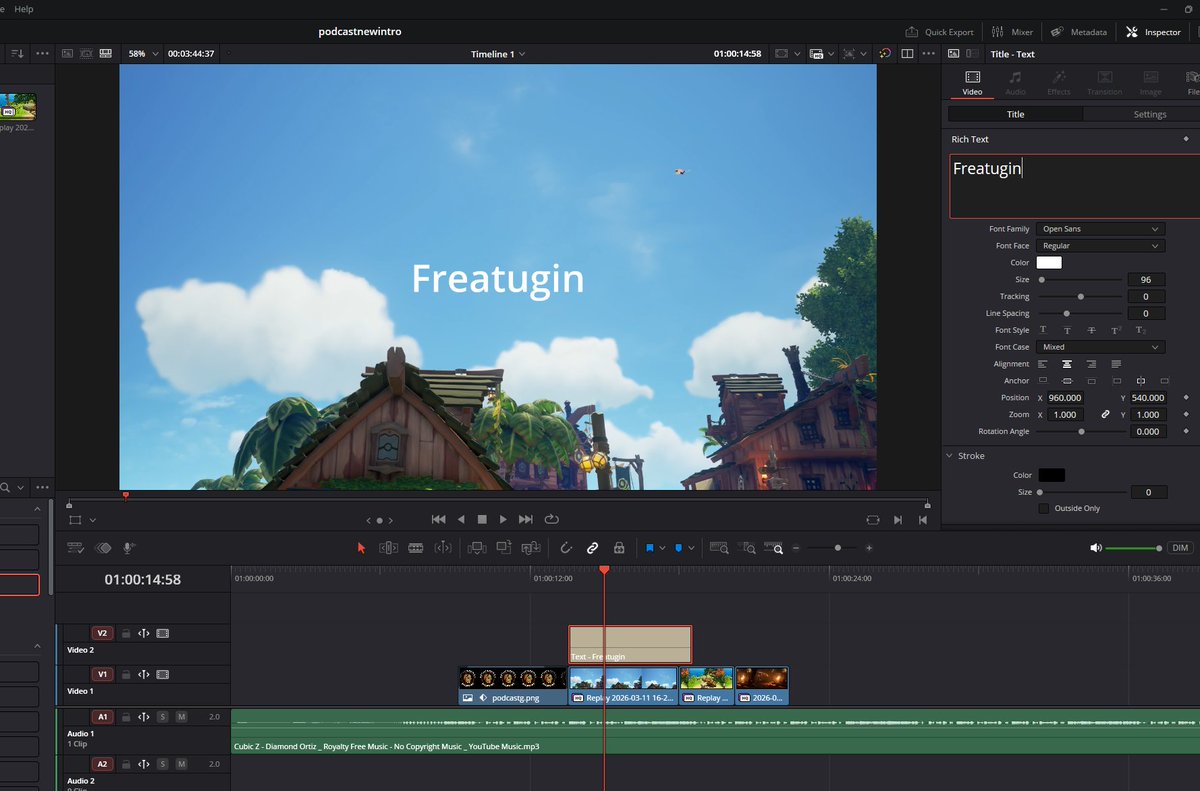
Task: Switch to Inspector Effects tab
Action: click(x=1059, y=83)
